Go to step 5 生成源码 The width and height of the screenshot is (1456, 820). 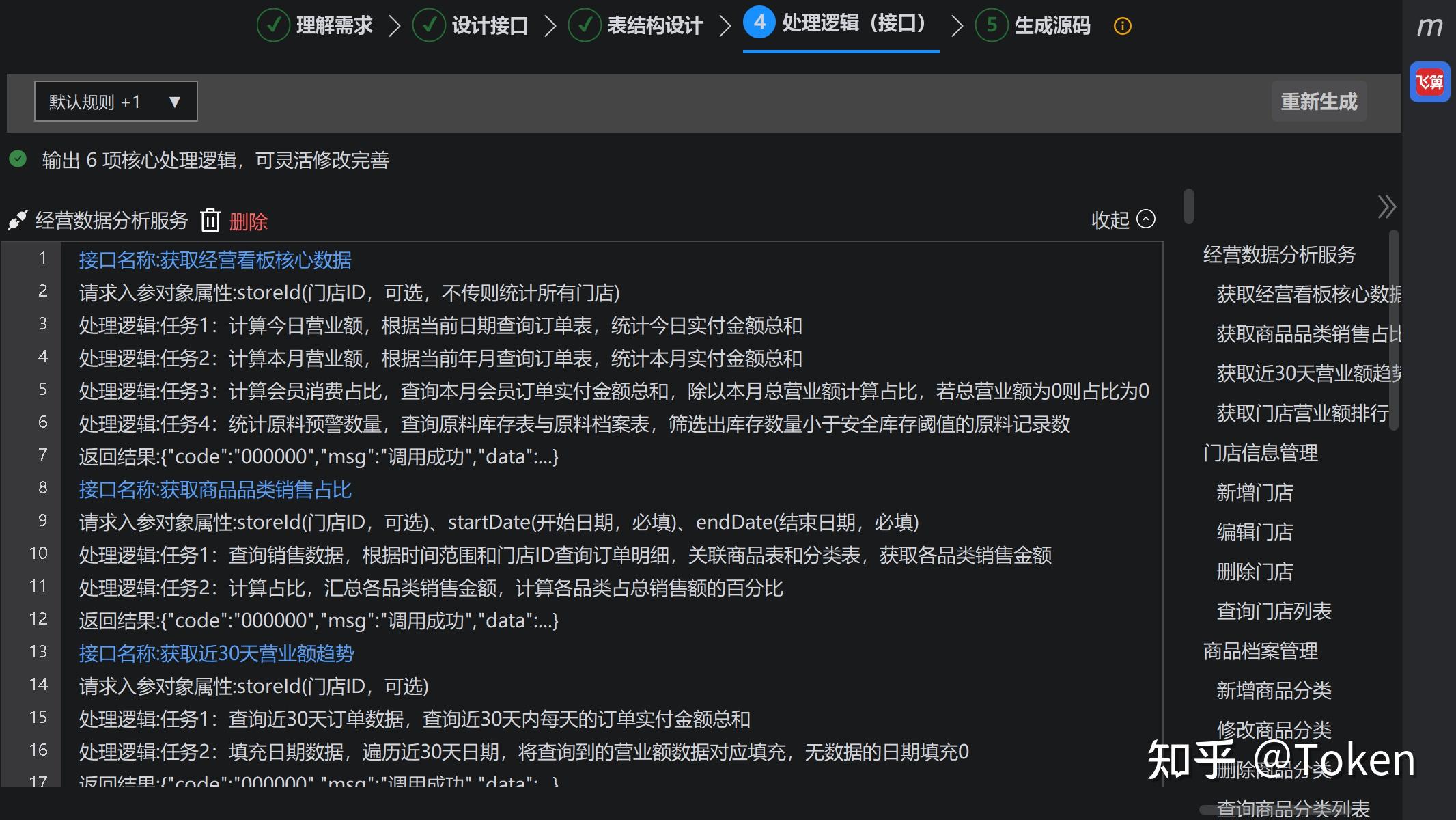point(1033,25)
